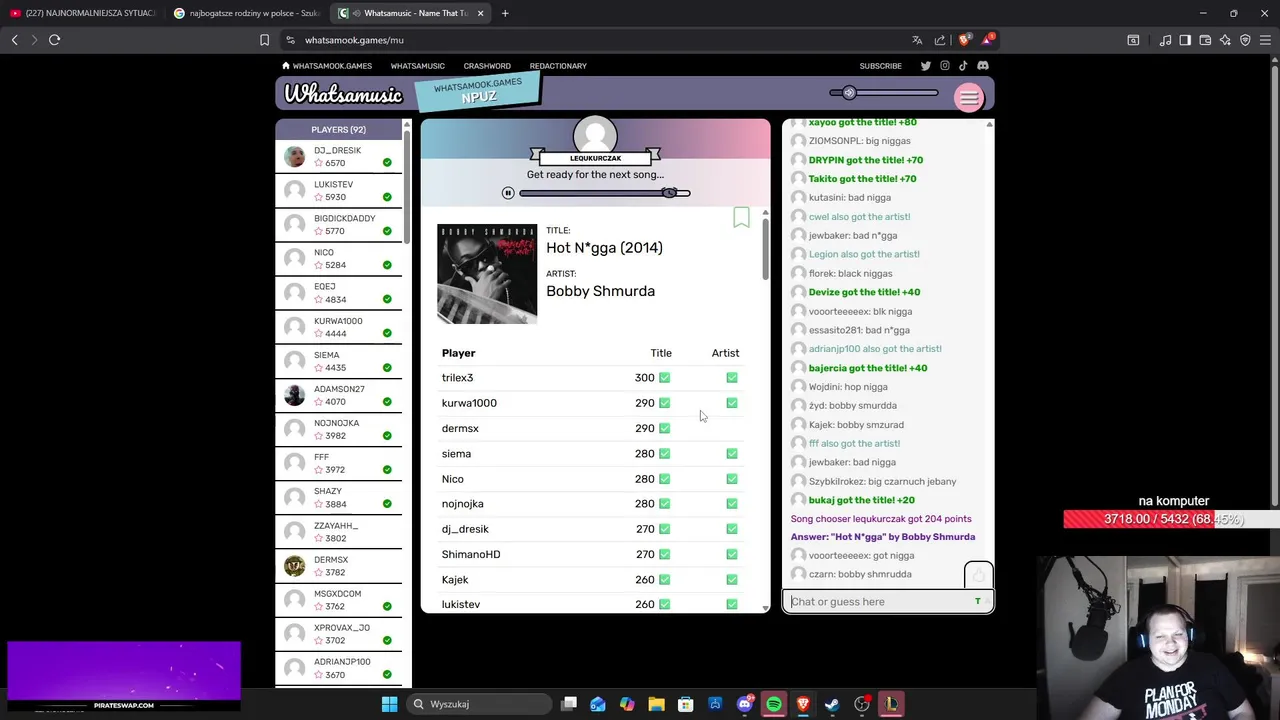
Task: Open the Brave Wallet icon
Action: 1205,40
